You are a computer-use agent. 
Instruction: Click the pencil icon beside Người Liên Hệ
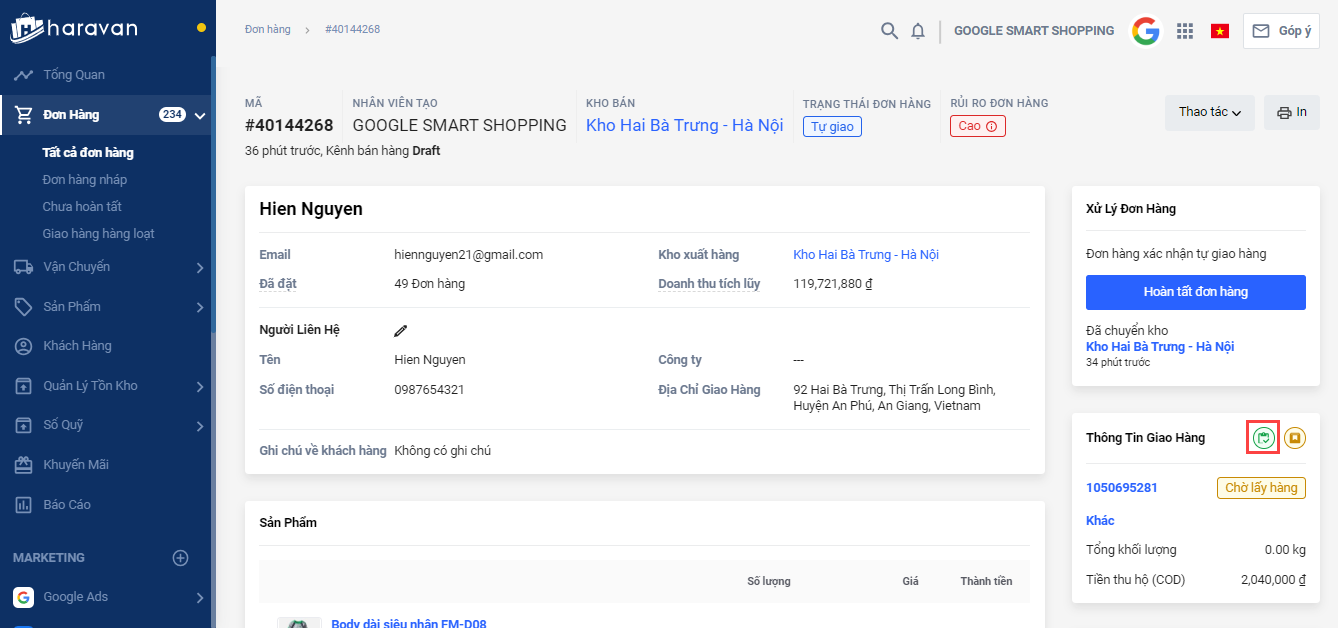(401, 330)
